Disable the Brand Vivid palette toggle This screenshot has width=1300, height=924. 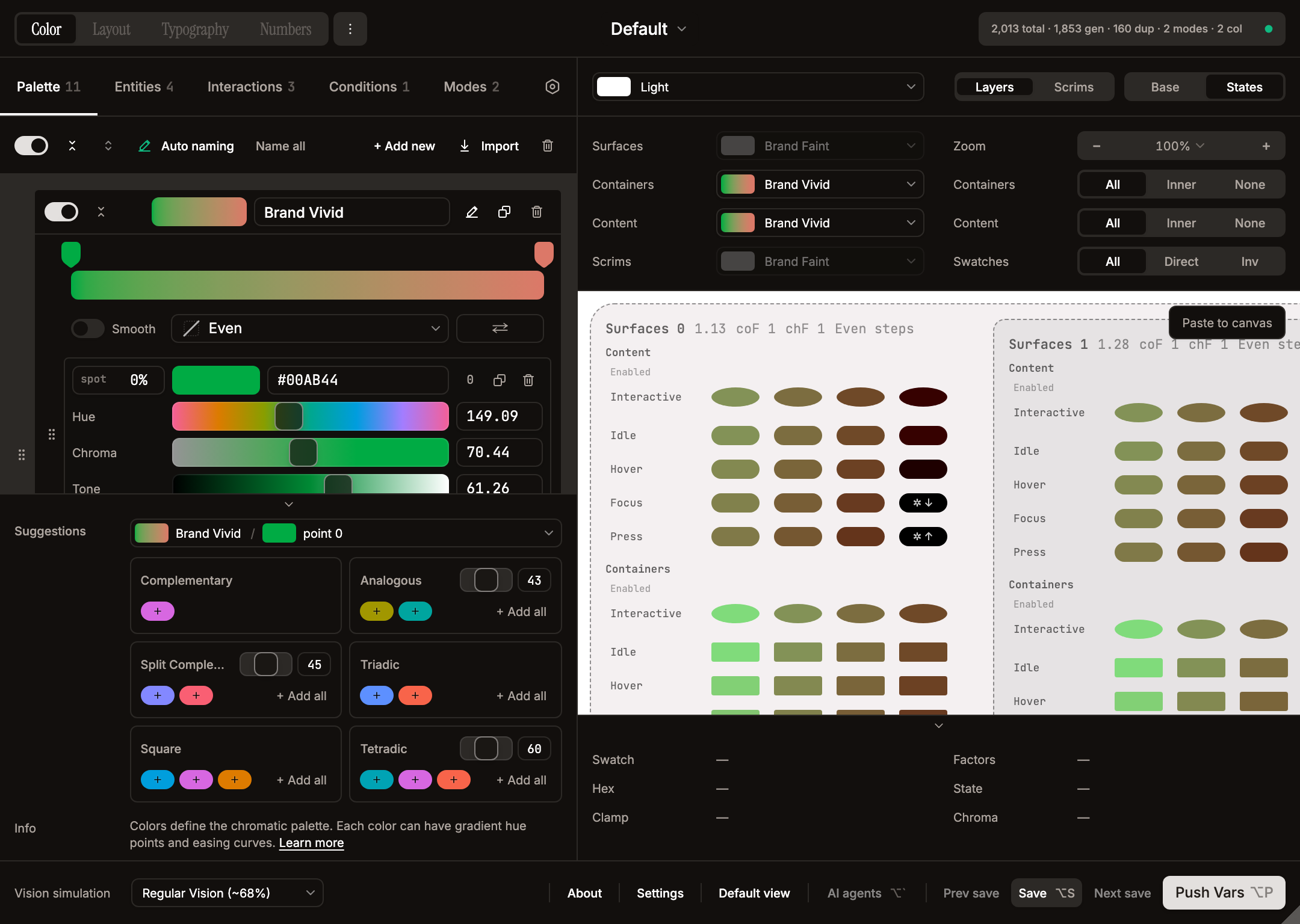(x=61, y=212)
